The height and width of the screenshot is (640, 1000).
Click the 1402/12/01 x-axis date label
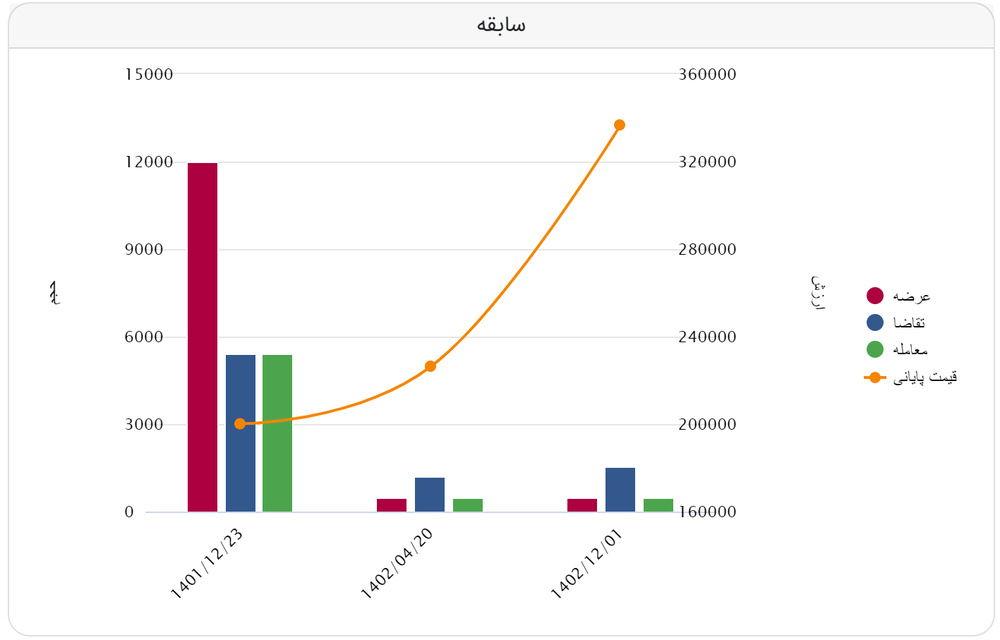587,563
